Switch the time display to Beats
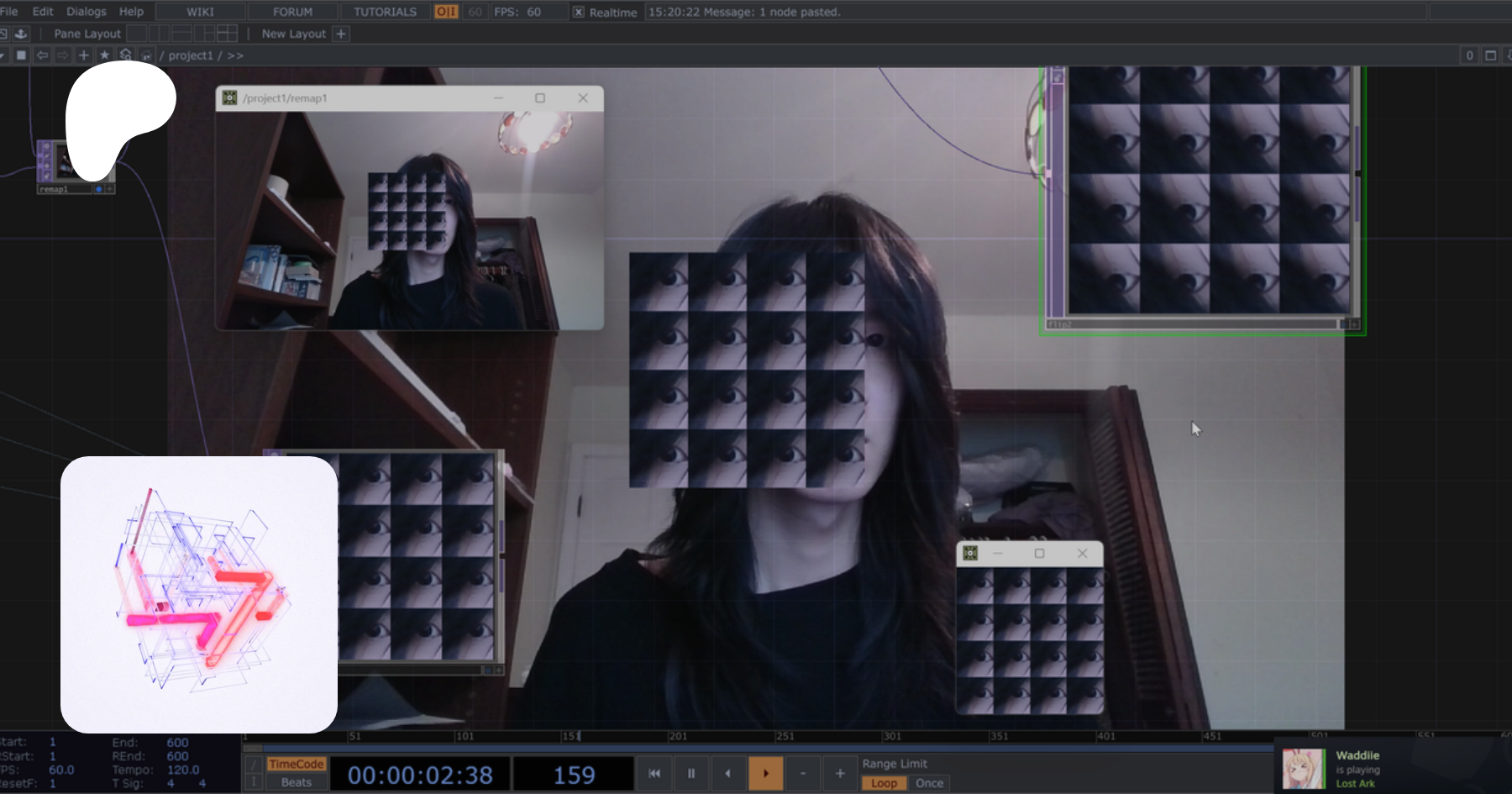Image resolution: width=1512 pixels, height=794 pixels. point(296,782)
